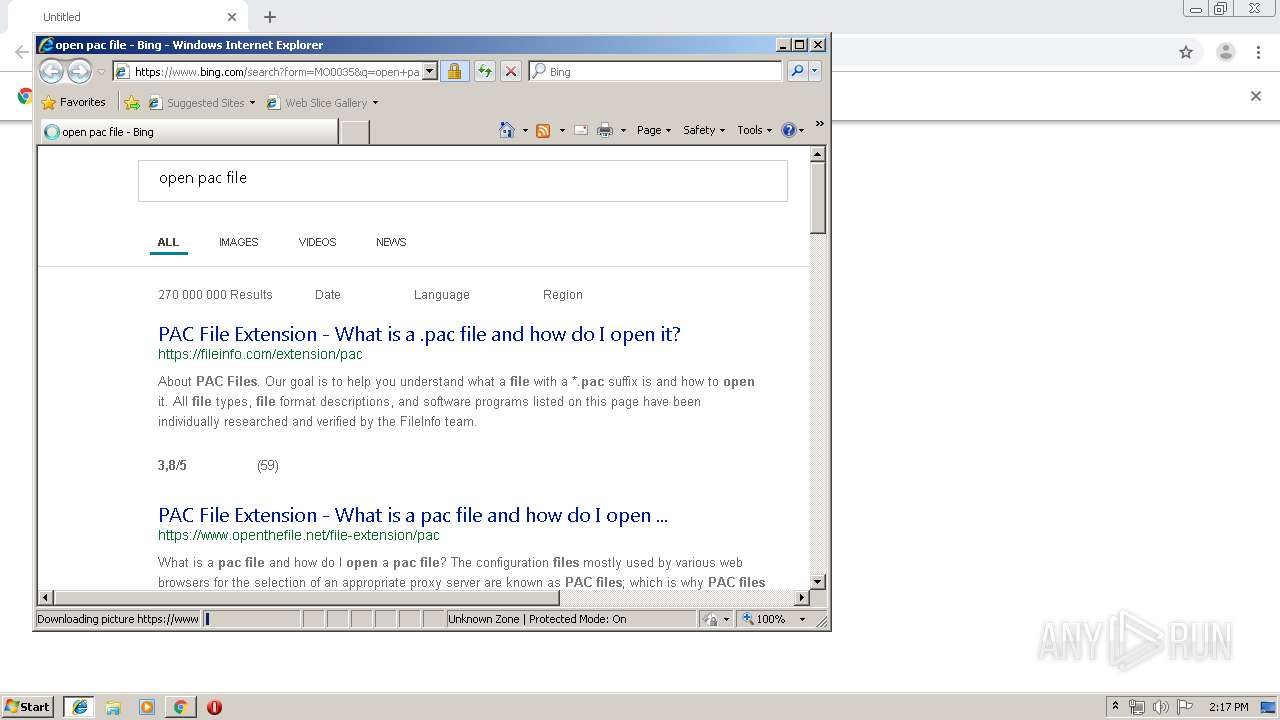Add to Favorites bar icon
This screenshot has height=720, width=1280.
(x=132, y=102)
